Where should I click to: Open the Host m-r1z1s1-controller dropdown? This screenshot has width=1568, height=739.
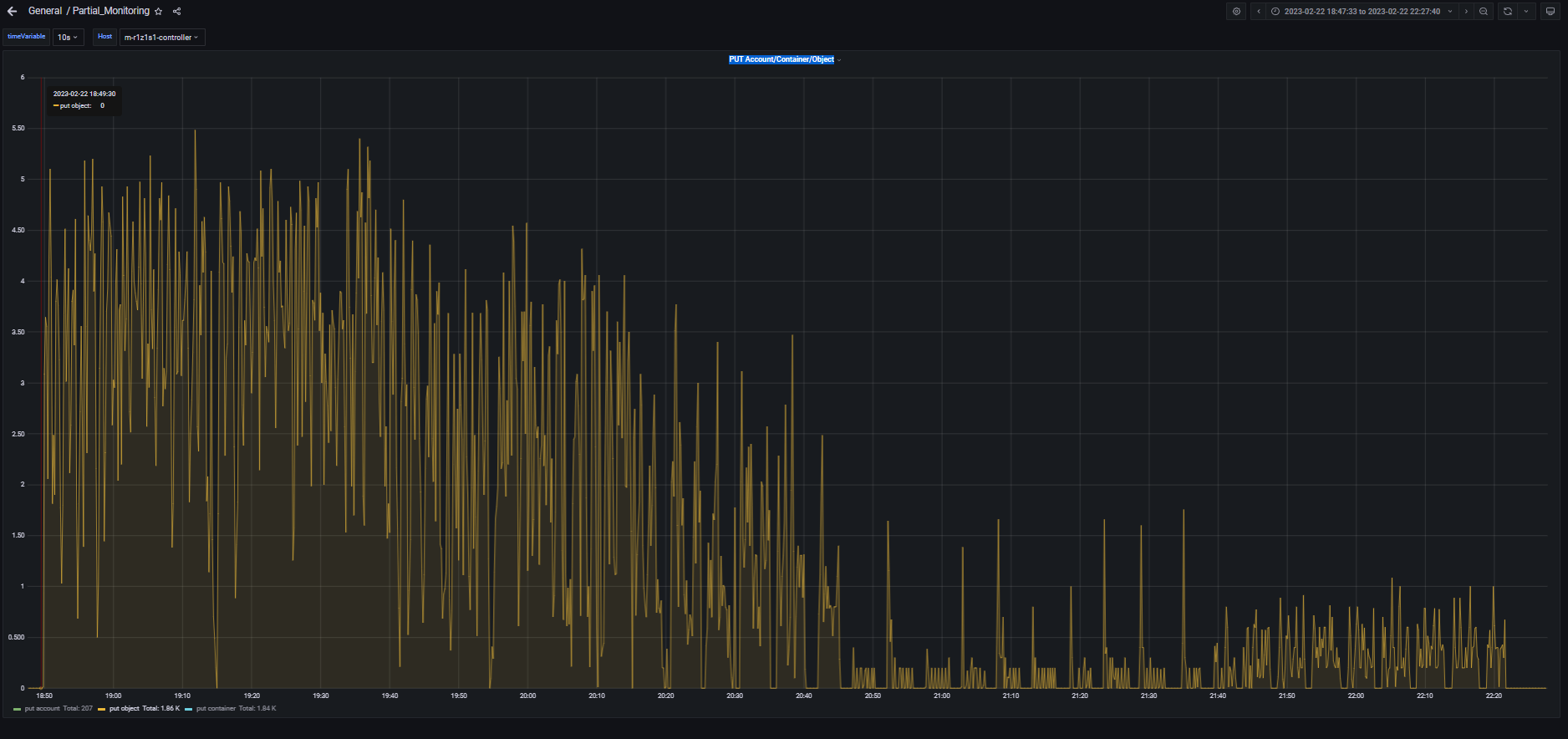click(x=161, y=38)
